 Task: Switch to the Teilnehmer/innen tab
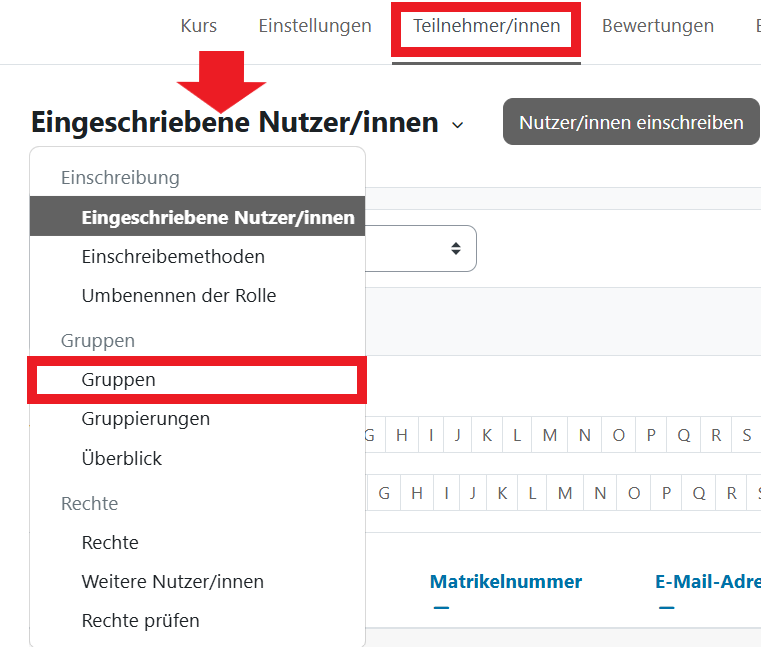pos(486,26)
